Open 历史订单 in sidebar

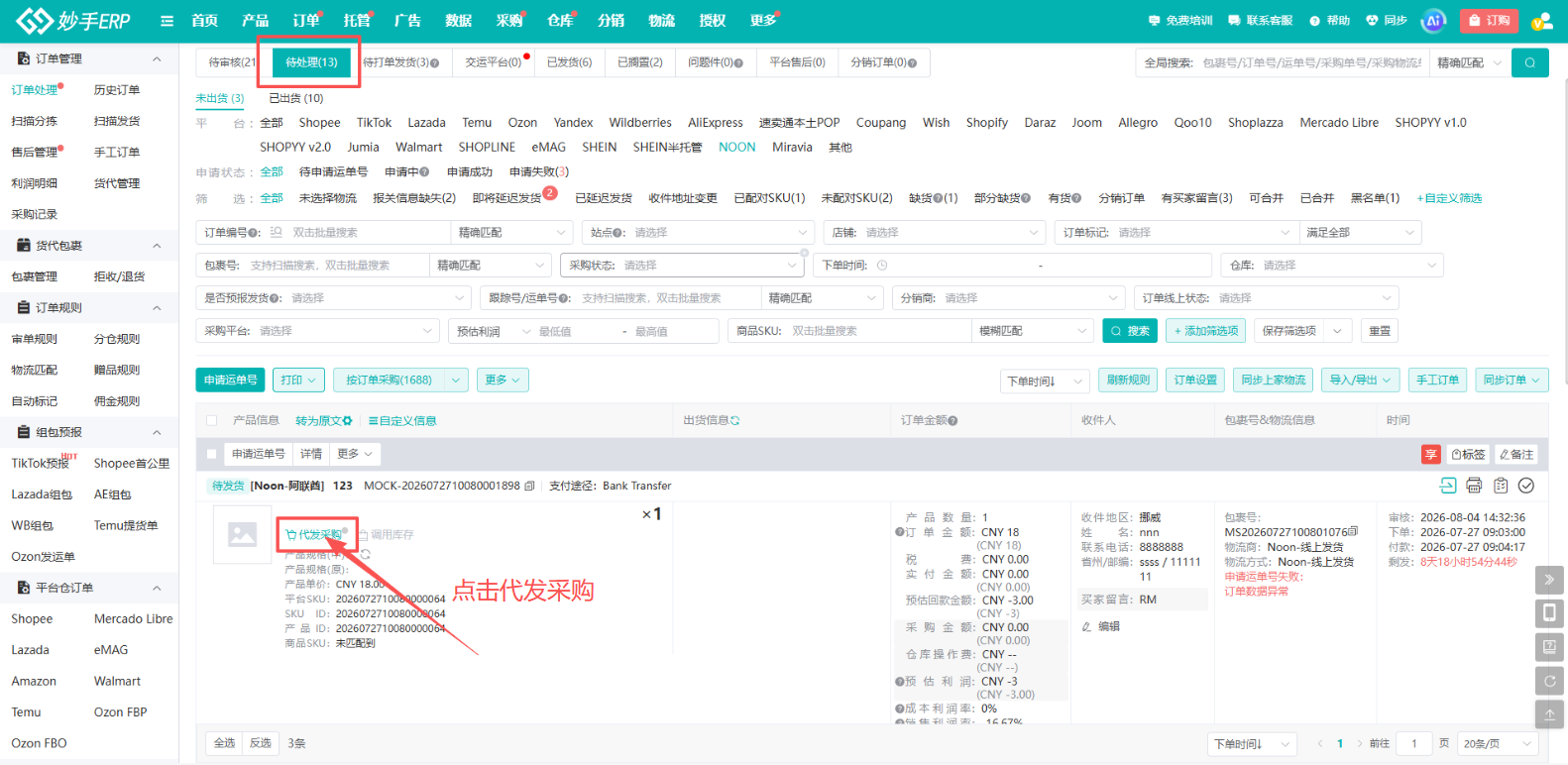[x=116, y=90]
